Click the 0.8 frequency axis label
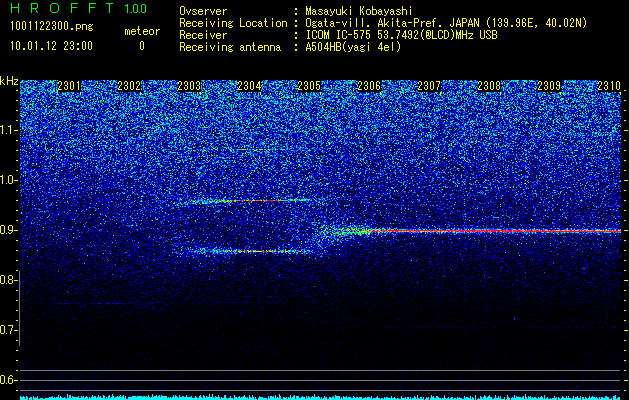This screenshot has height=400, width=629. [9, 280]
